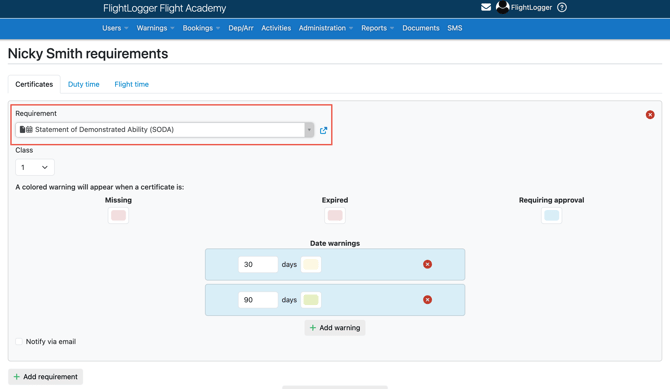Screen dimensions: 670x389
Task: Click the FlightLogger username in header
Action: pos(531,7)
